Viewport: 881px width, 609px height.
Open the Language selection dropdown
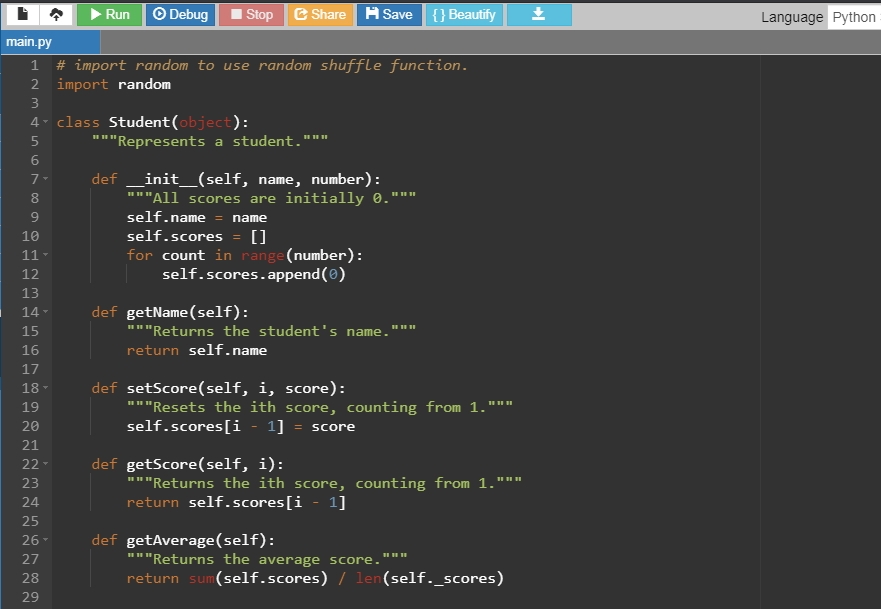point(853,17)
